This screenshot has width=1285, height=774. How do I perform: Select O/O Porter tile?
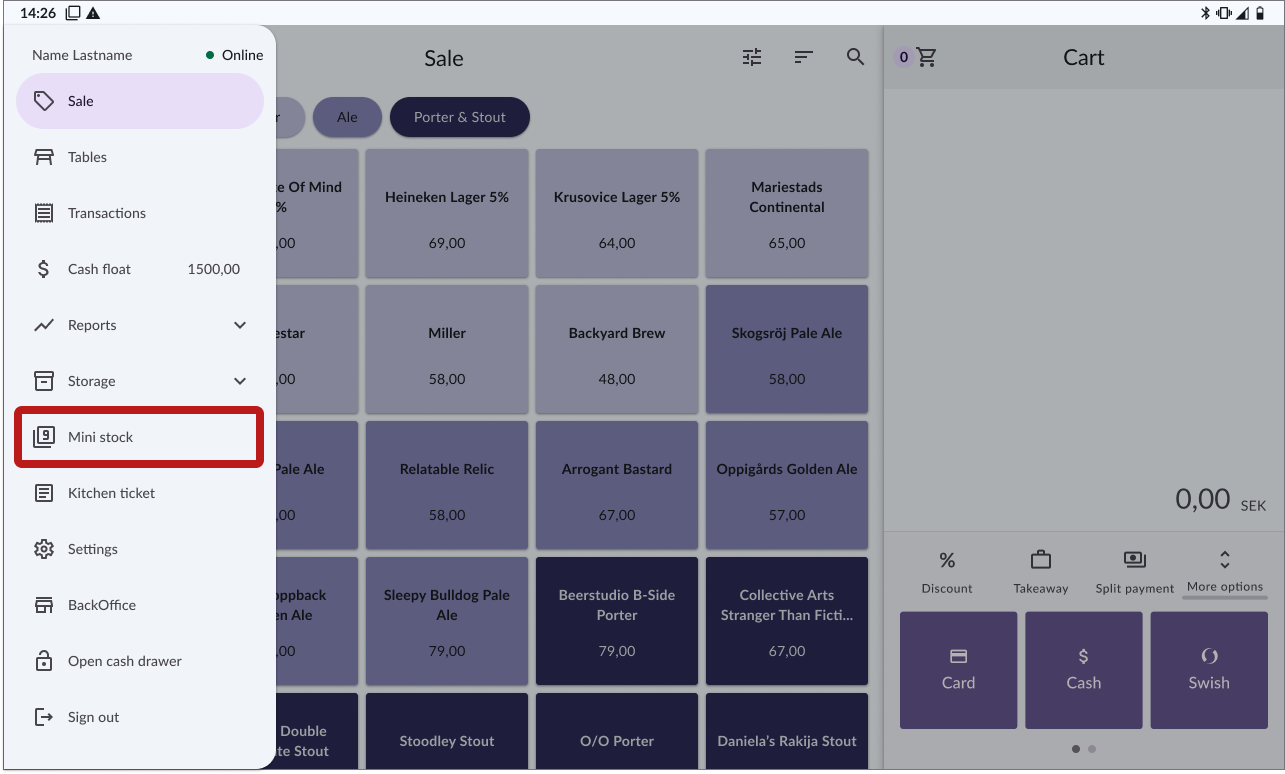click(x=617, y=732)
